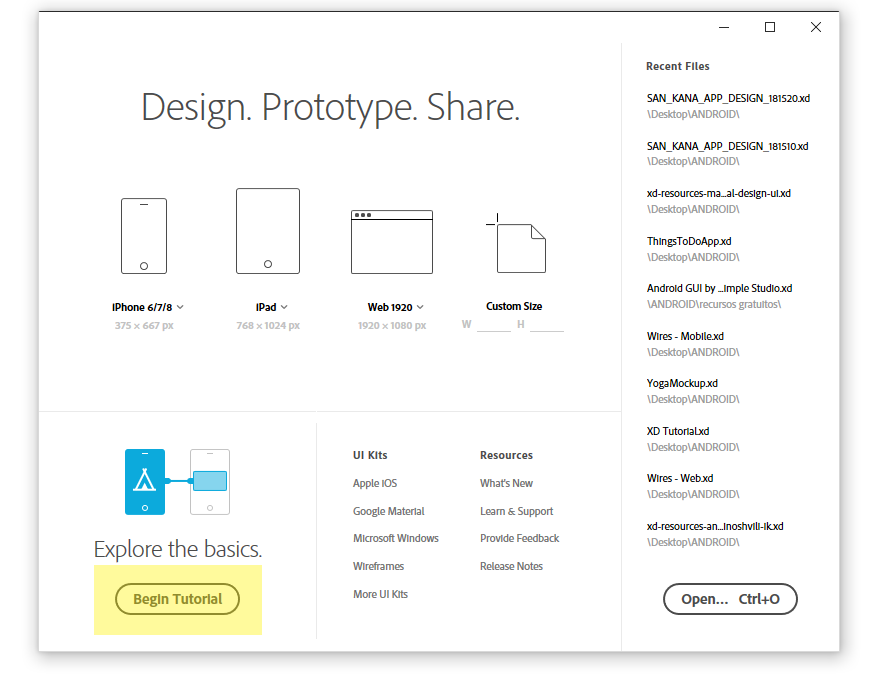Select the iPad artboard preset icon

[x=267, y=231]
